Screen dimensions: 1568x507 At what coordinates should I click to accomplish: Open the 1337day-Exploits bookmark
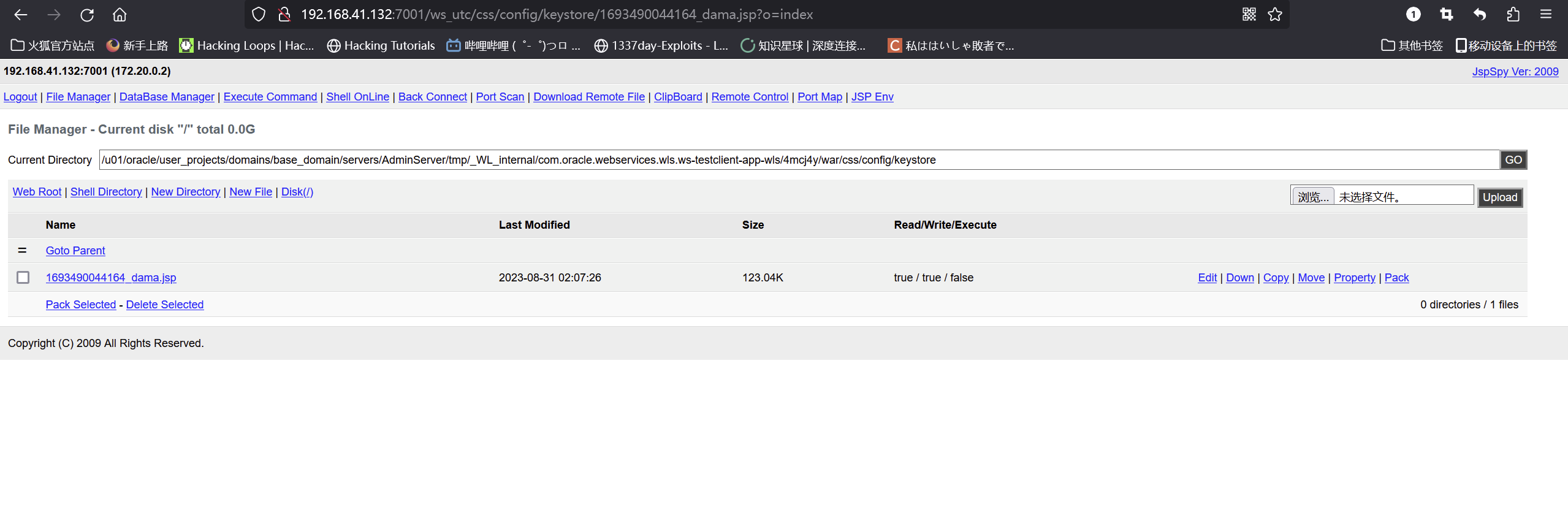(x=661, y=45)
